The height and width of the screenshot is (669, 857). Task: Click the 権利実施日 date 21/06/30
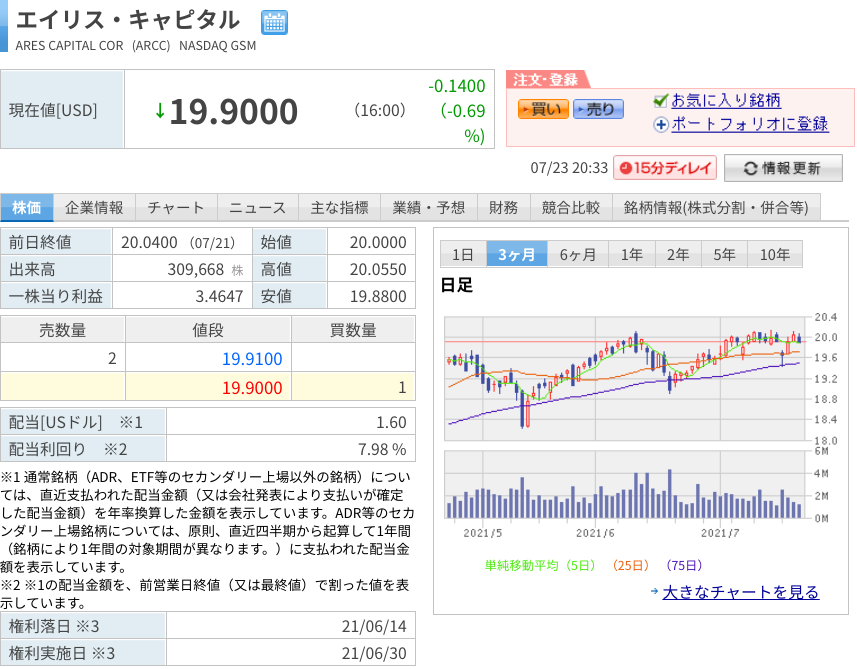click(374, 653)
